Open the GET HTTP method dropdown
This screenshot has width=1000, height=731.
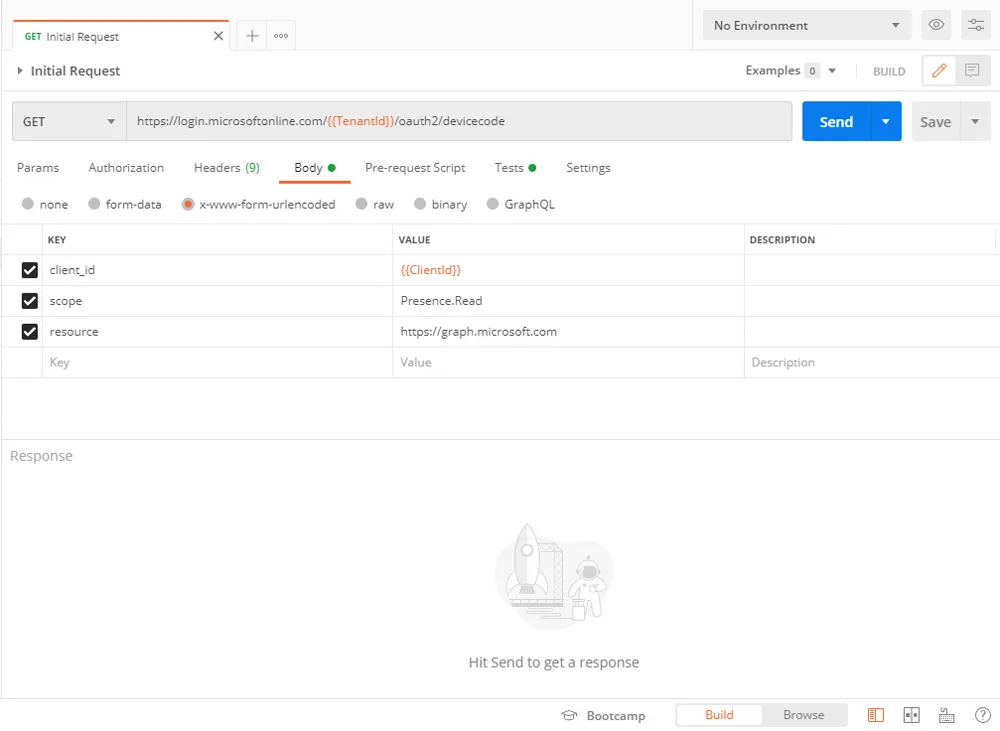point(69,122)
